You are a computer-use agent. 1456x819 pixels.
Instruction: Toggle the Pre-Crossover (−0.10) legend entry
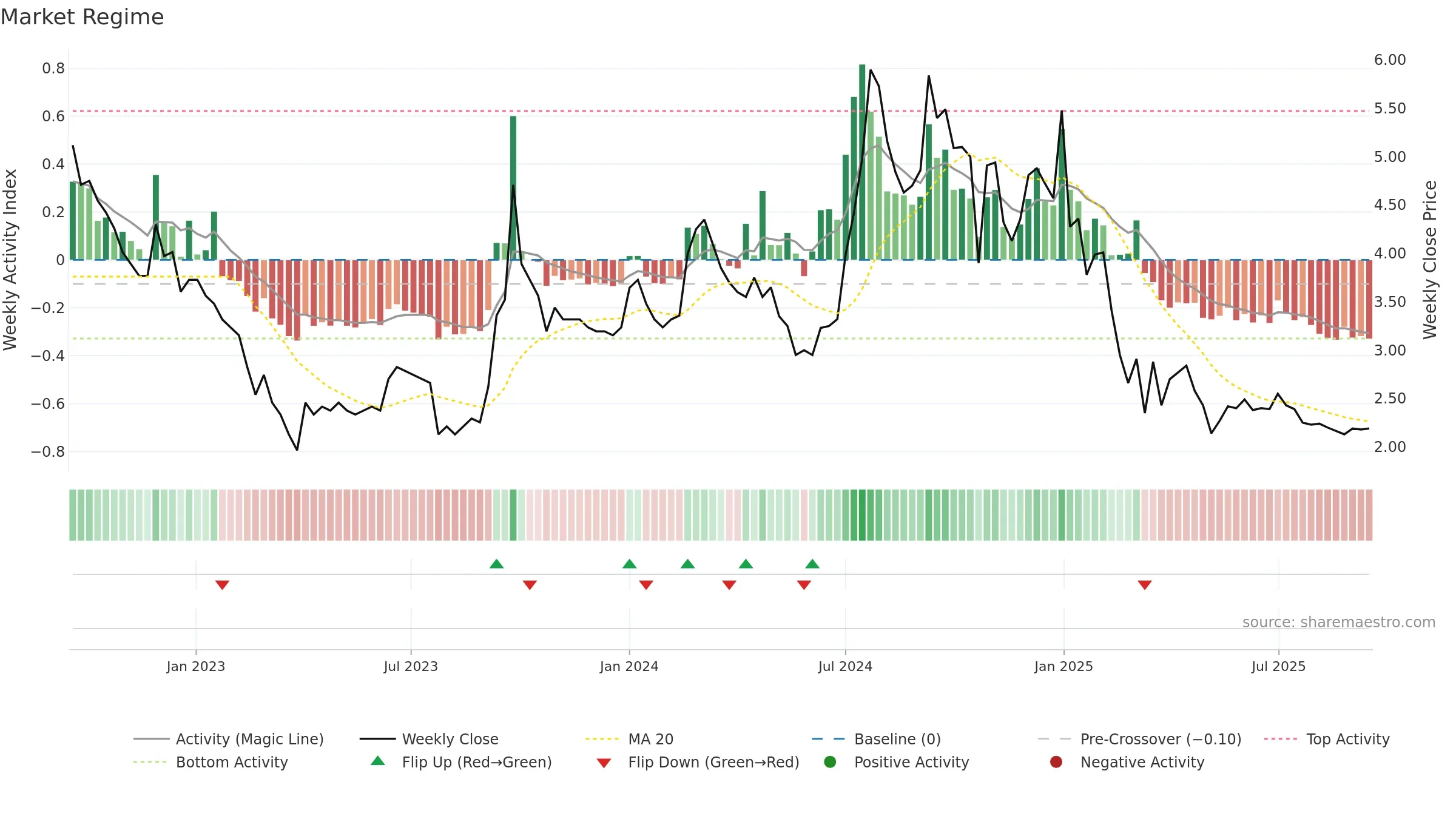tap(1139, 739)
